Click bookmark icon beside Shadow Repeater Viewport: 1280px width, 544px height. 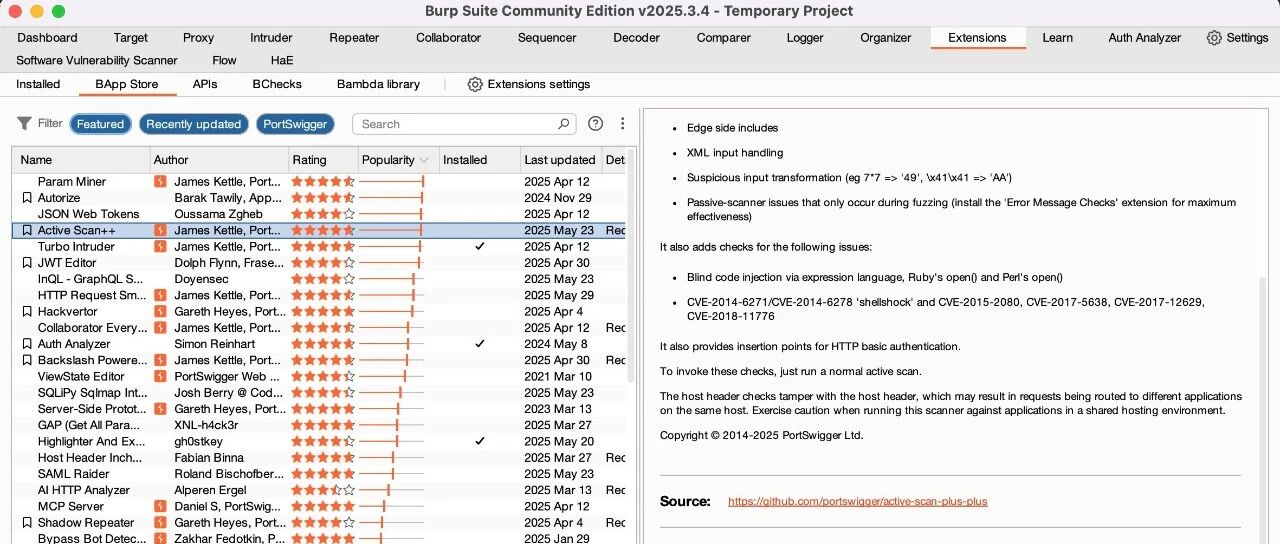(27, 522)
